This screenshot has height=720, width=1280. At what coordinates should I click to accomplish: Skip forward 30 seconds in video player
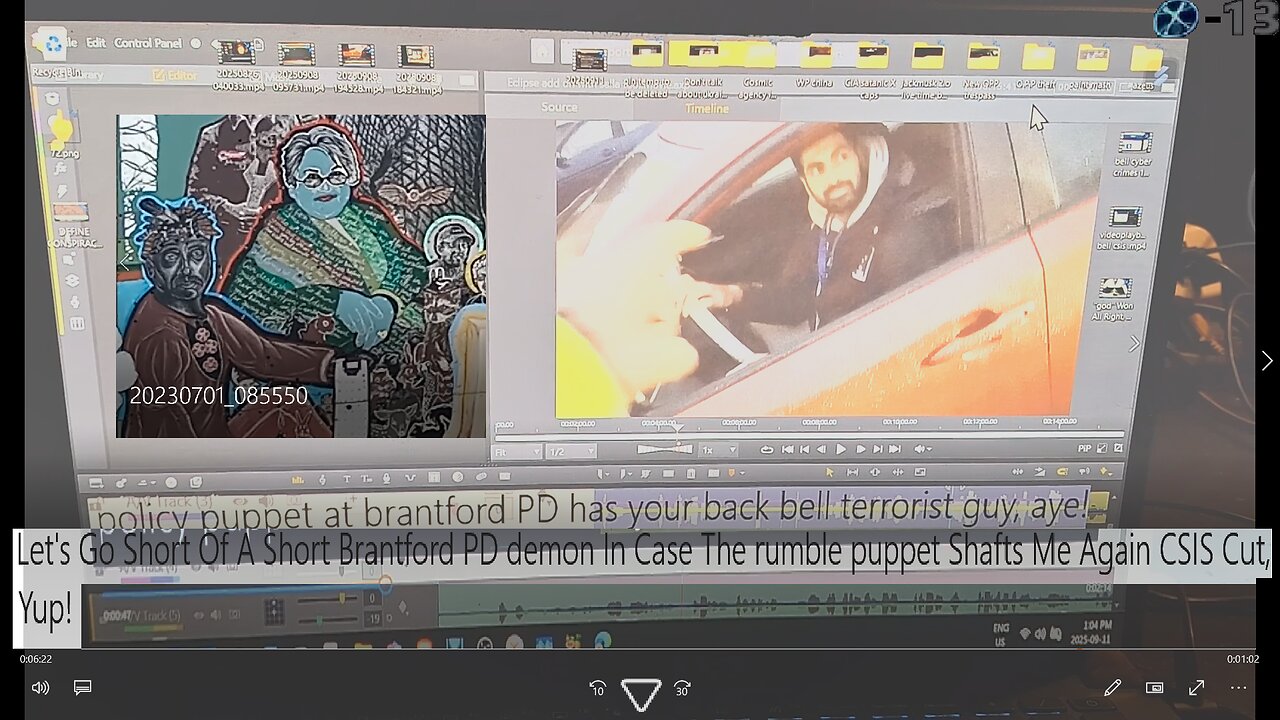(683, 688)
